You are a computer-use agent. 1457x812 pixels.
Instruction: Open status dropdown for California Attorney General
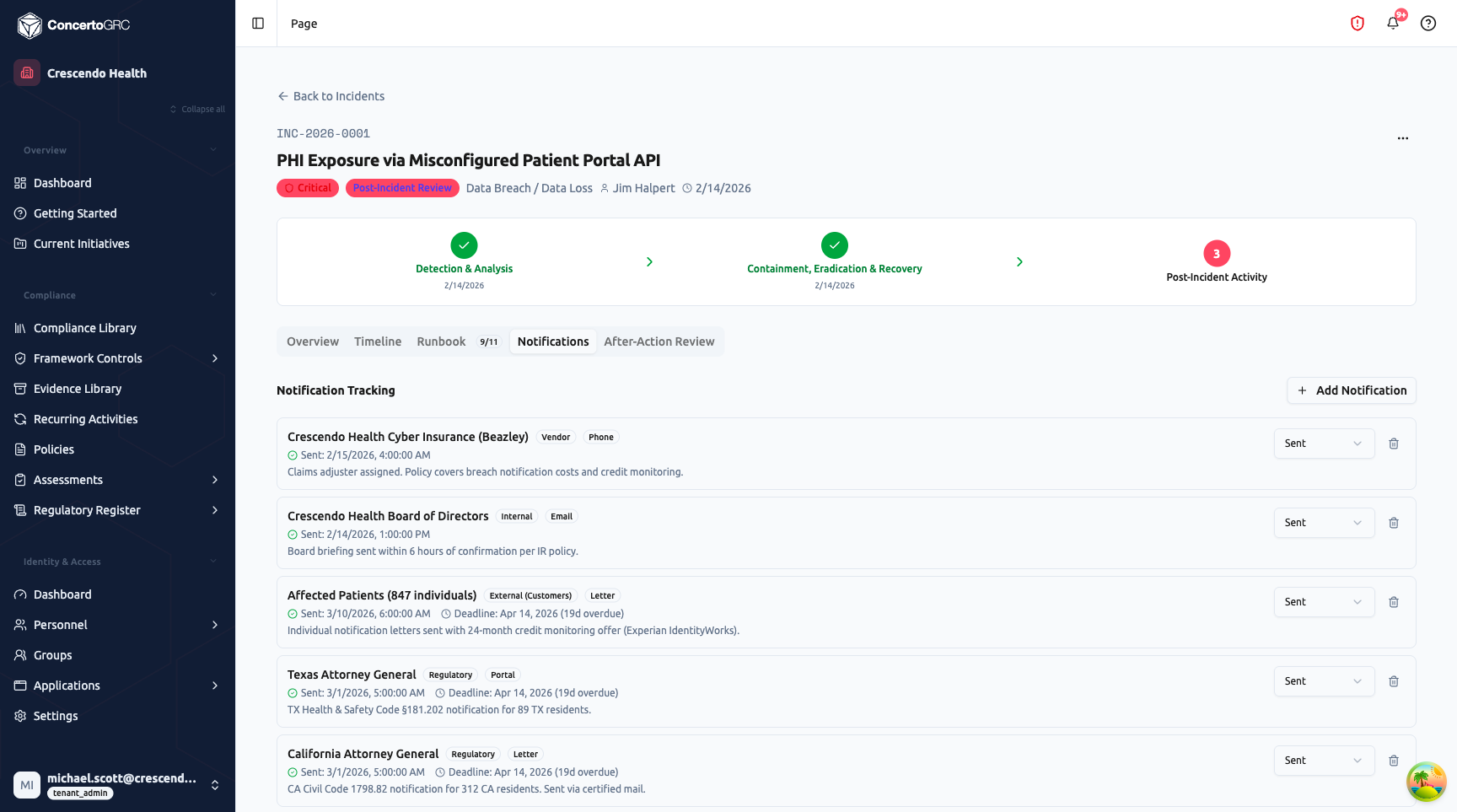pos(1324,761)
